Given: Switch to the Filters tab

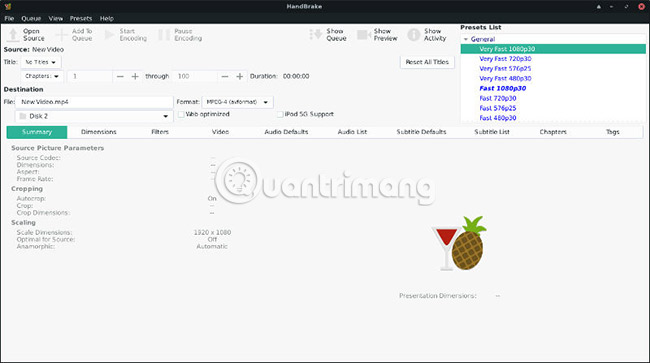Looking at the screenshot, I should (160, 132).
